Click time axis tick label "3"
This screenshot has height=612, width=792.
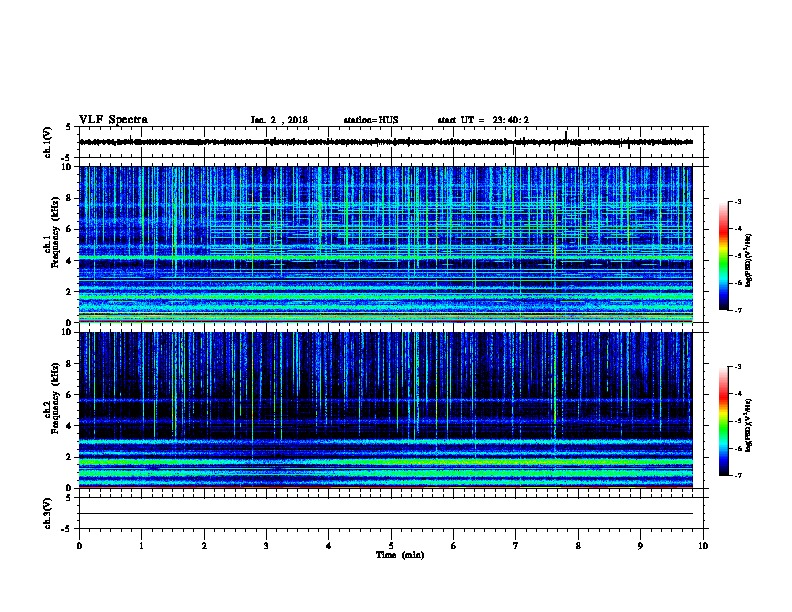[x=266, y=546]
